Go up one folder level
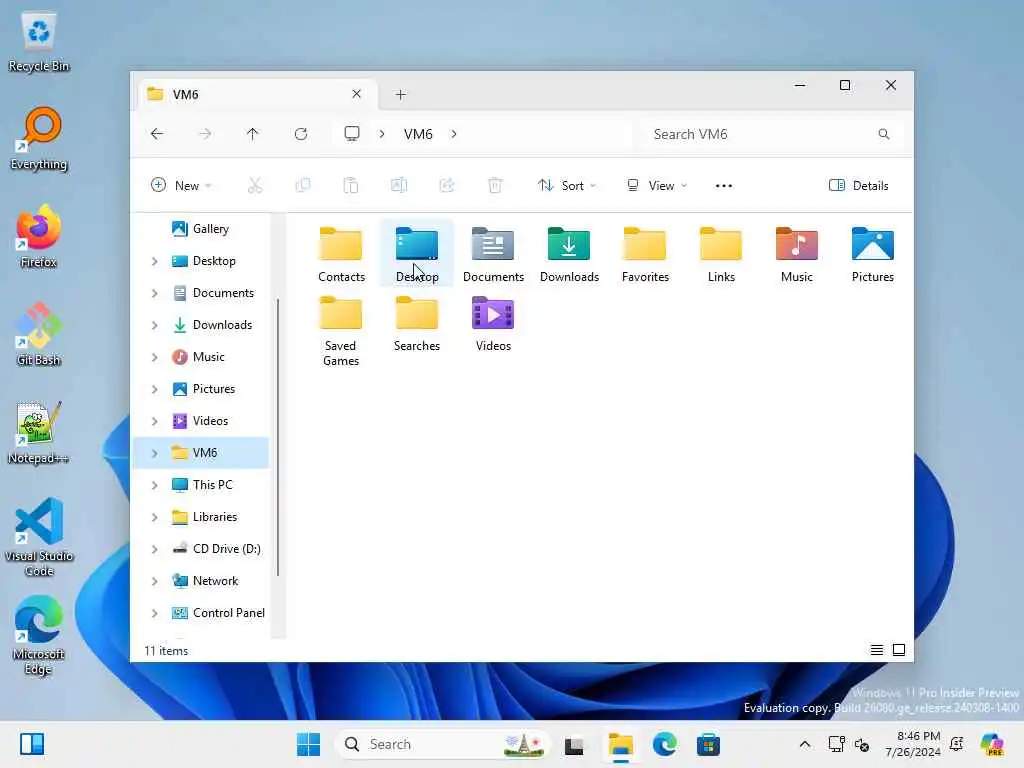Image resolution: width=1024 pixels, height=768 pixels. pyautogui.click(x=253, y=134)
